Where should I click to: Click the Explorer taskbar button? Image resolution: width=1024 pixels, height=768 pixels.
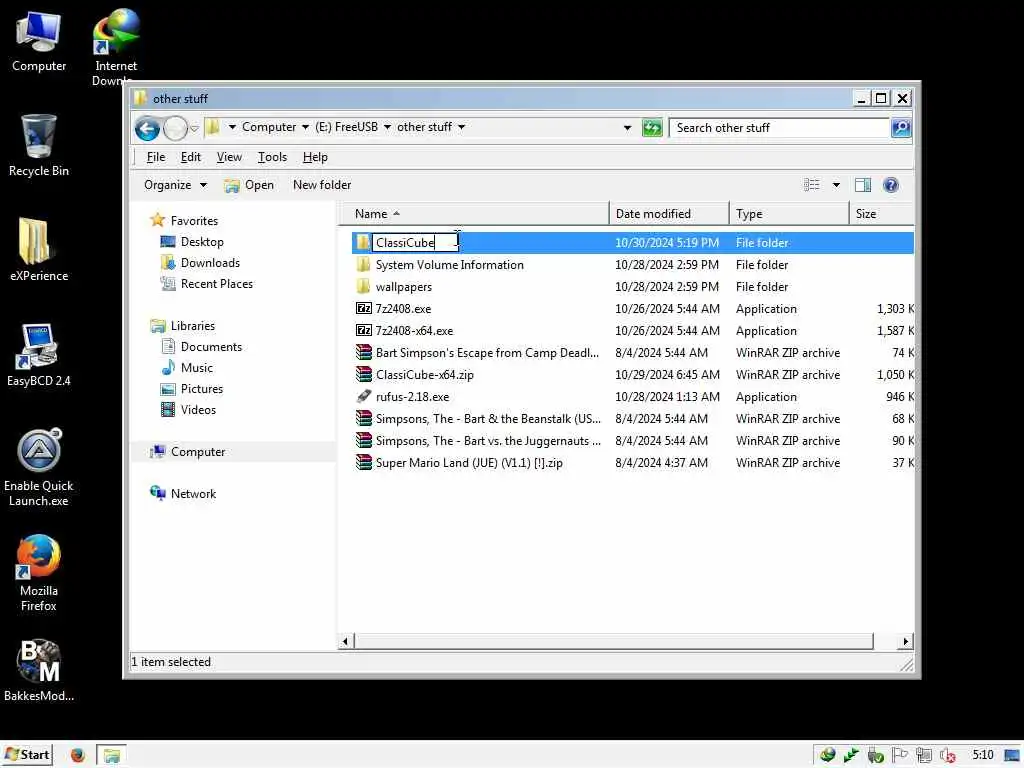[112, 755]
